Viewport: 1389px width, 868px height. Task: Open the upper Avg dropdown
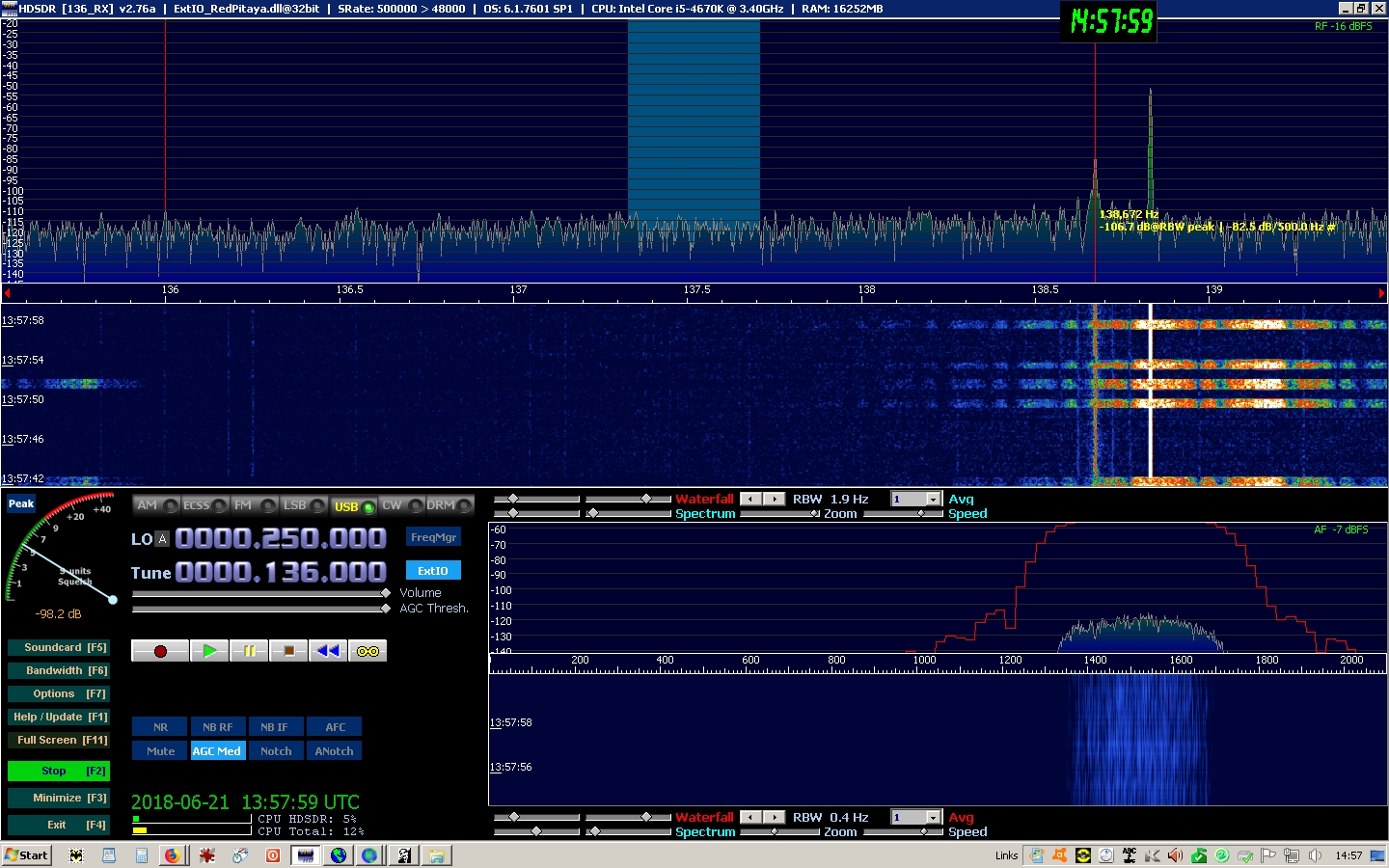click(x=933, y=499)
